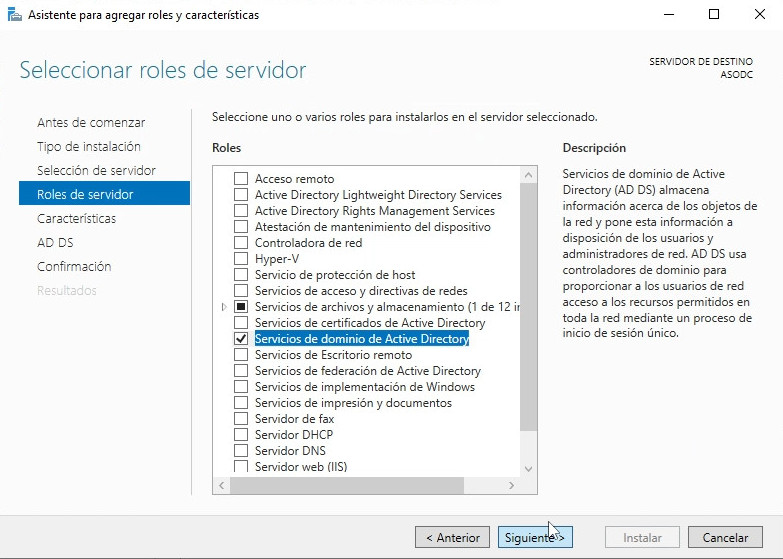Click the wizard icon in title bar
Viewport: 783px width, 559px height.
coord(15,15)
